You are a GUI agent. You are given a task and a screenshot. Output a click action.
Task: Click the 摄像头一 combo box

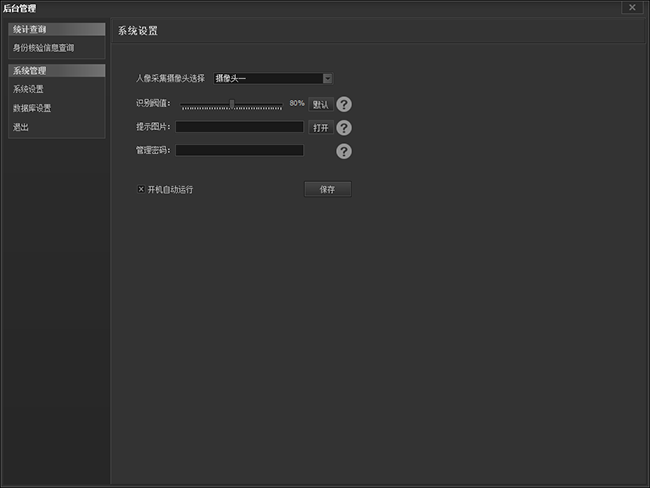pos(267,78)
